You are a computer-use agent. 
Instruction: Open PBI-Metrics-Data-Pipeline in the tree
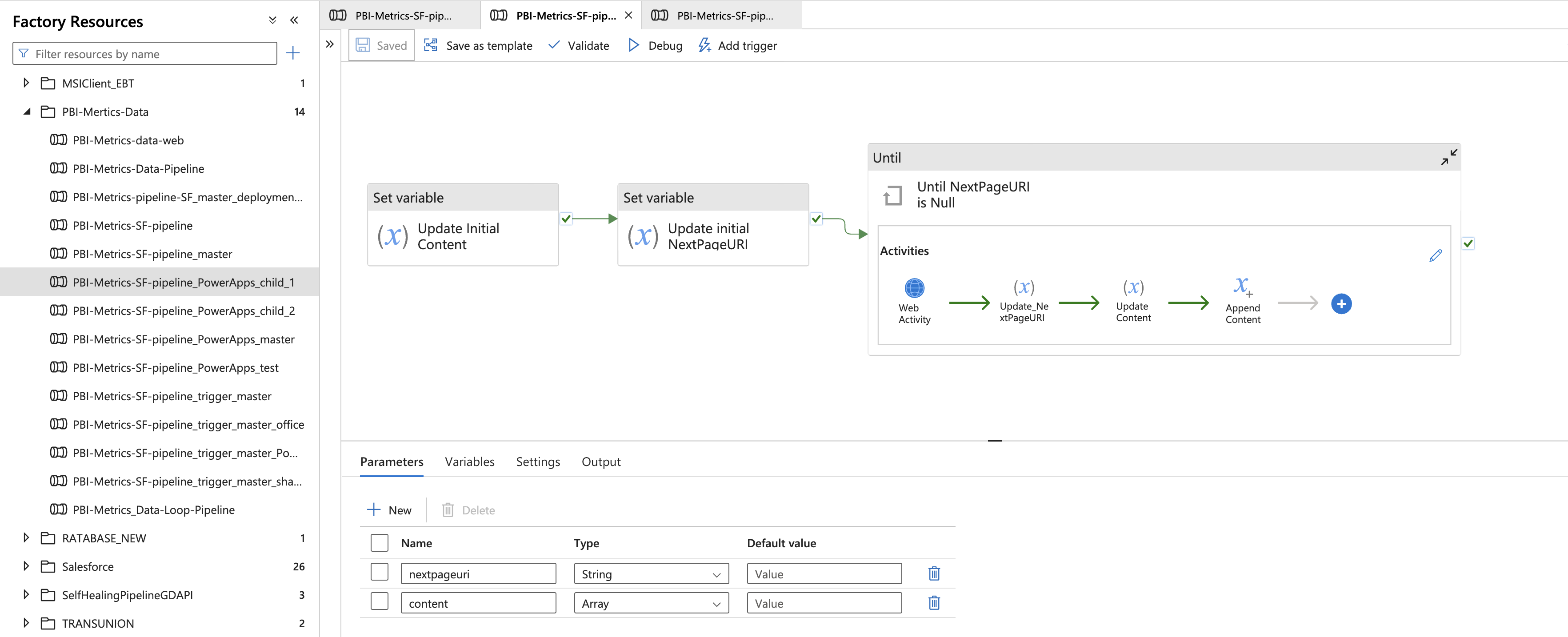click(138, 168)
